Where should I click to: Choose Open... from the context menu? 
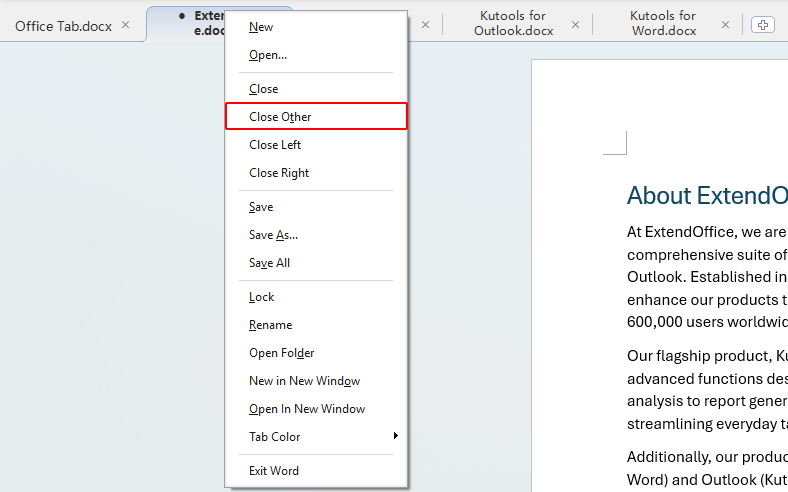point(316,55)
